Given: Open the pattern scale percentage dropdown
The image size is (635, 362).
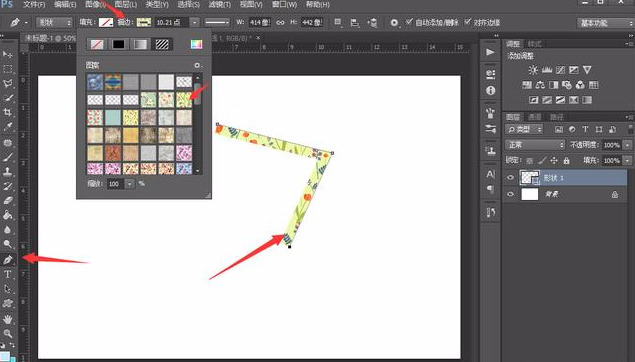Looking at the screenshot, I should (130, 184).
